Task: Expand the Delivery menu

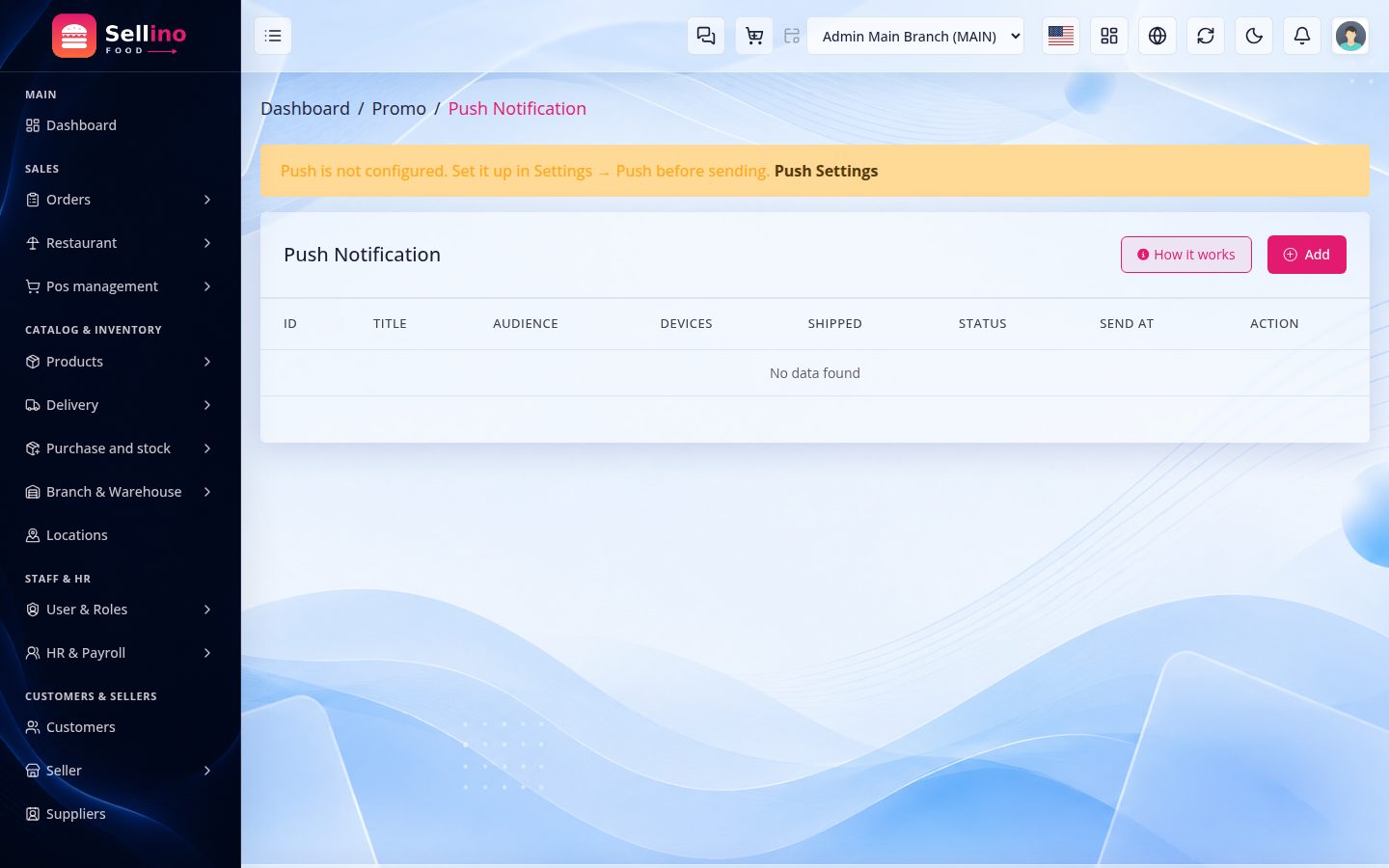Action: 120,405
